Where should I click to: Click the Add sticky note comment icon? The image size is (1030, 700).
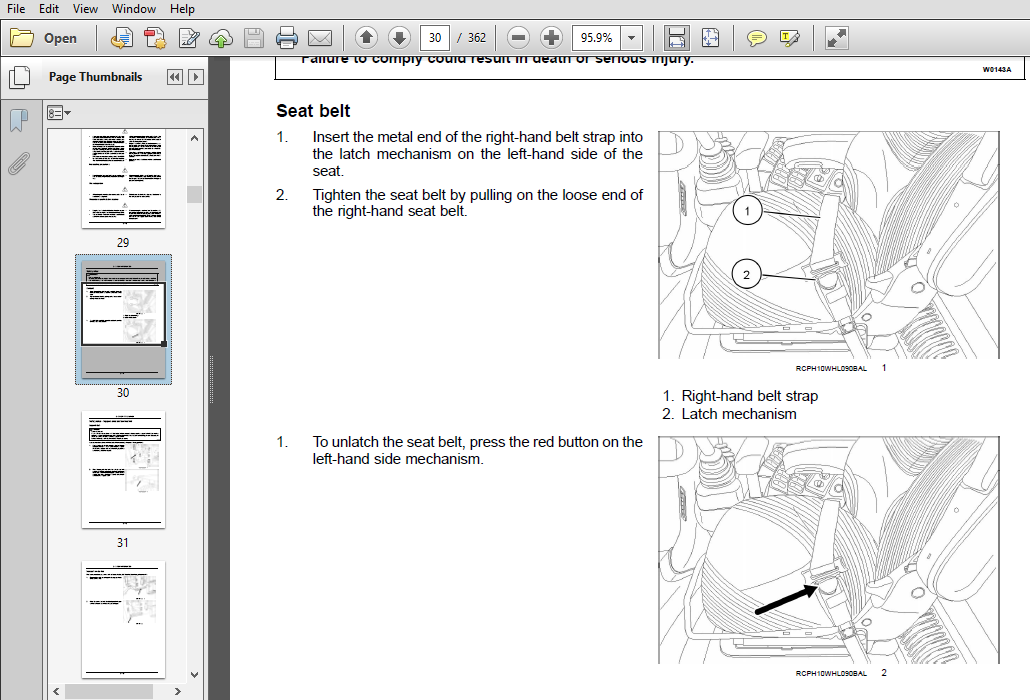757,38
